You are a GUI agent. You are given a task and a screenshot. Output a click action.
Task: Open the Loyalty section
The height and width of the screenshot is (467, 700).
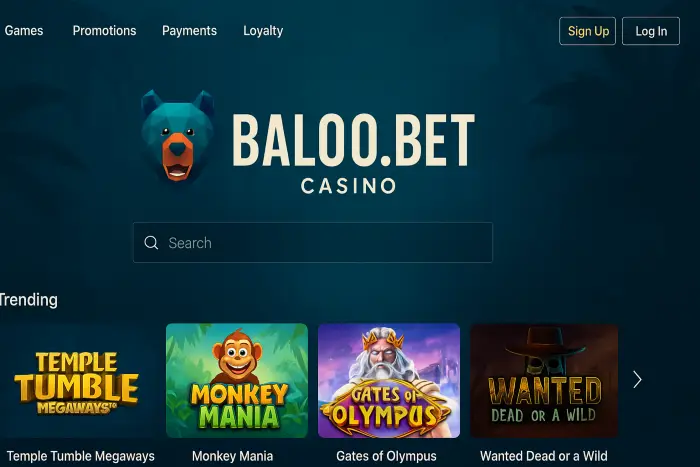[x=263, y=31]
